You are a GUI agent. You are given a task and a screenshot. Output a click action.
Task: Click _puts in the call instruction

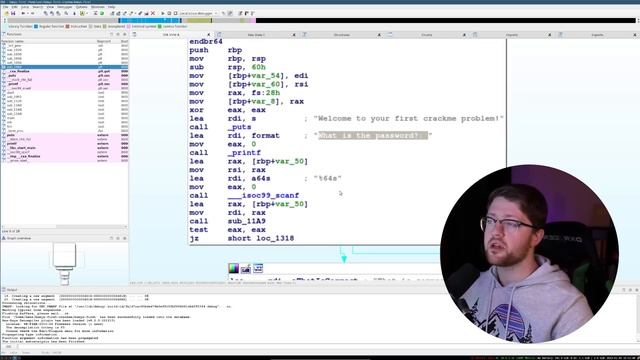pos(239,127)
